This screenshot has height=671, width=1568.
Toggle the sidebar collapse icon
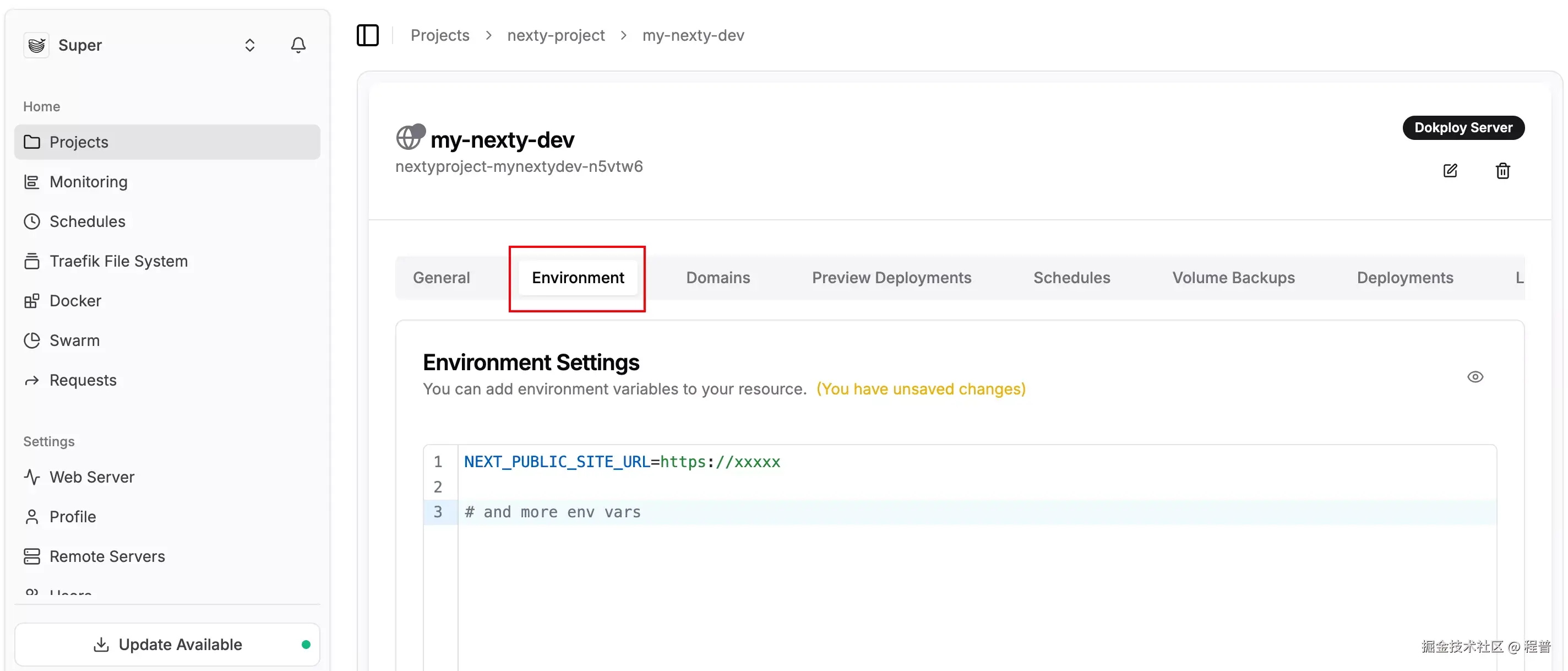coord(368,35)
